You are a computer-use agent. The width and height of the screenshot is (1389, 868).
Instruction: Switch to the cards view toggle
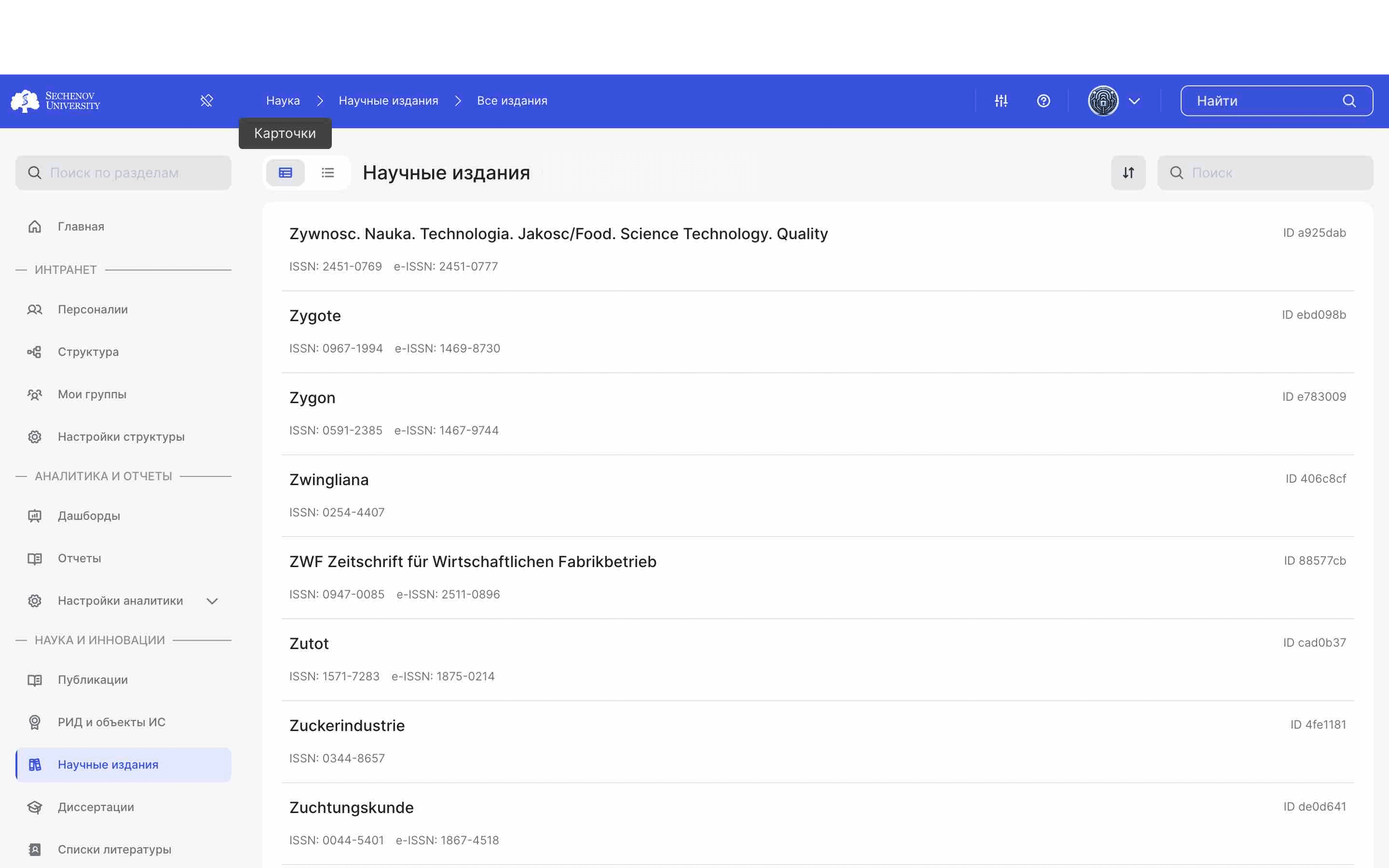[285, 173]
